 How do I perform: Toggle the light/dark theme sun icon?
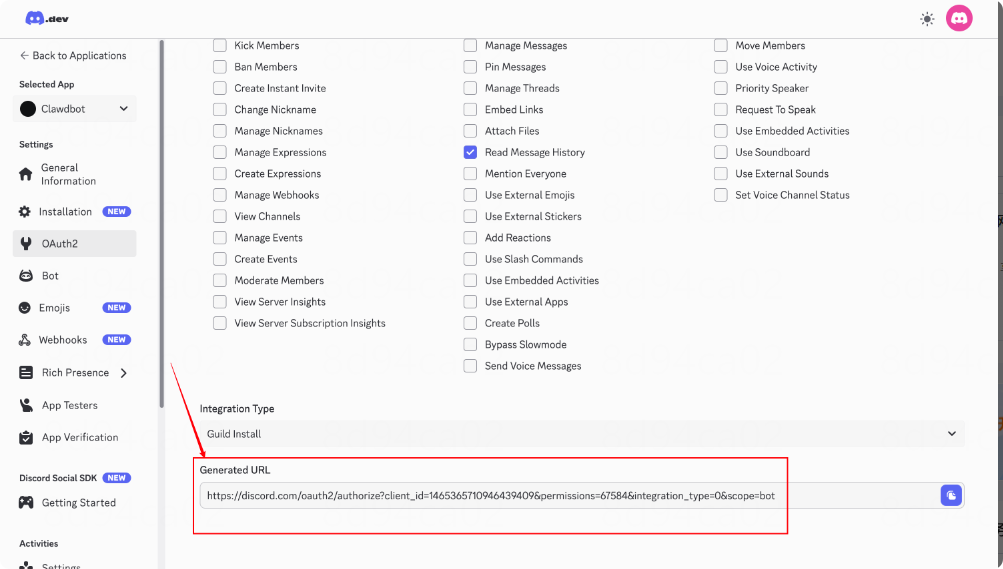tap(927, 19)
